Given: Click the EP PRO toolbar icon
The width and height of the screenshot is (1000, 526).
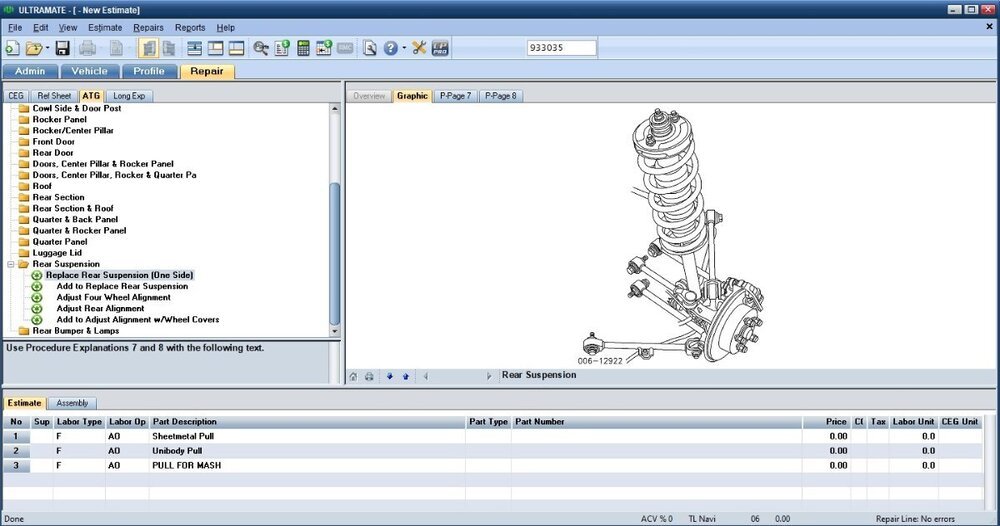Looking at the screenshot, I should pyautogui.click(x=439, y=48).
